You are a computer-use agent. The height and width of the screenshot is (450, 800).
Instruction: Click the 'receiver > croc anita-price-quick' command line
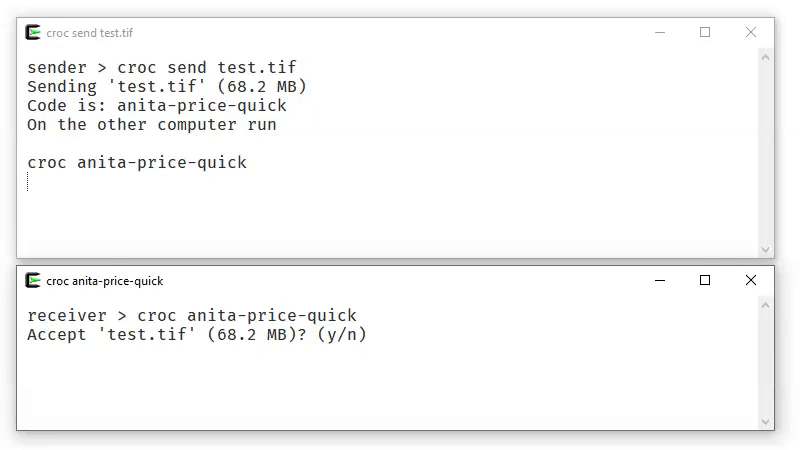tap(192, 316)
